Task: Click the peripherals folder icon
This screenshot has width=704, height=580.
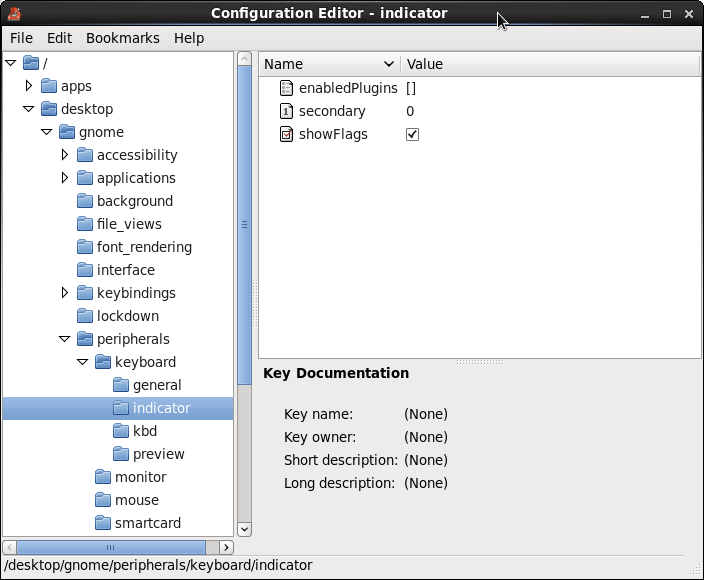Action: pyautogui.click(x=85, y=339)
